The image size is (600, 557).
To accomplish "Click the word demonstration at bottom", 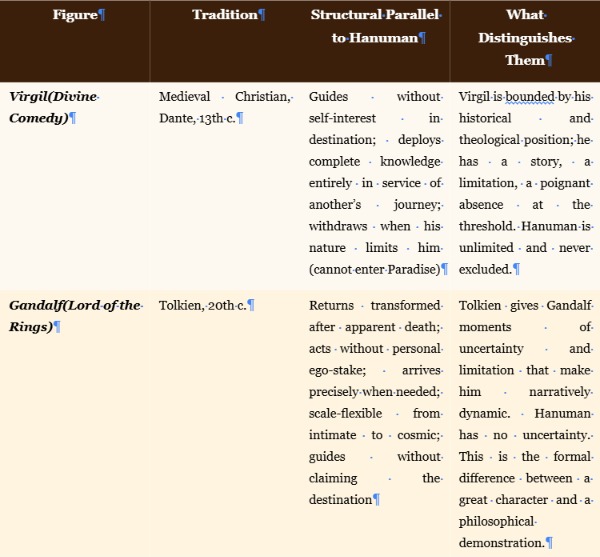I will pyautogui.click(x=501, y=543).
